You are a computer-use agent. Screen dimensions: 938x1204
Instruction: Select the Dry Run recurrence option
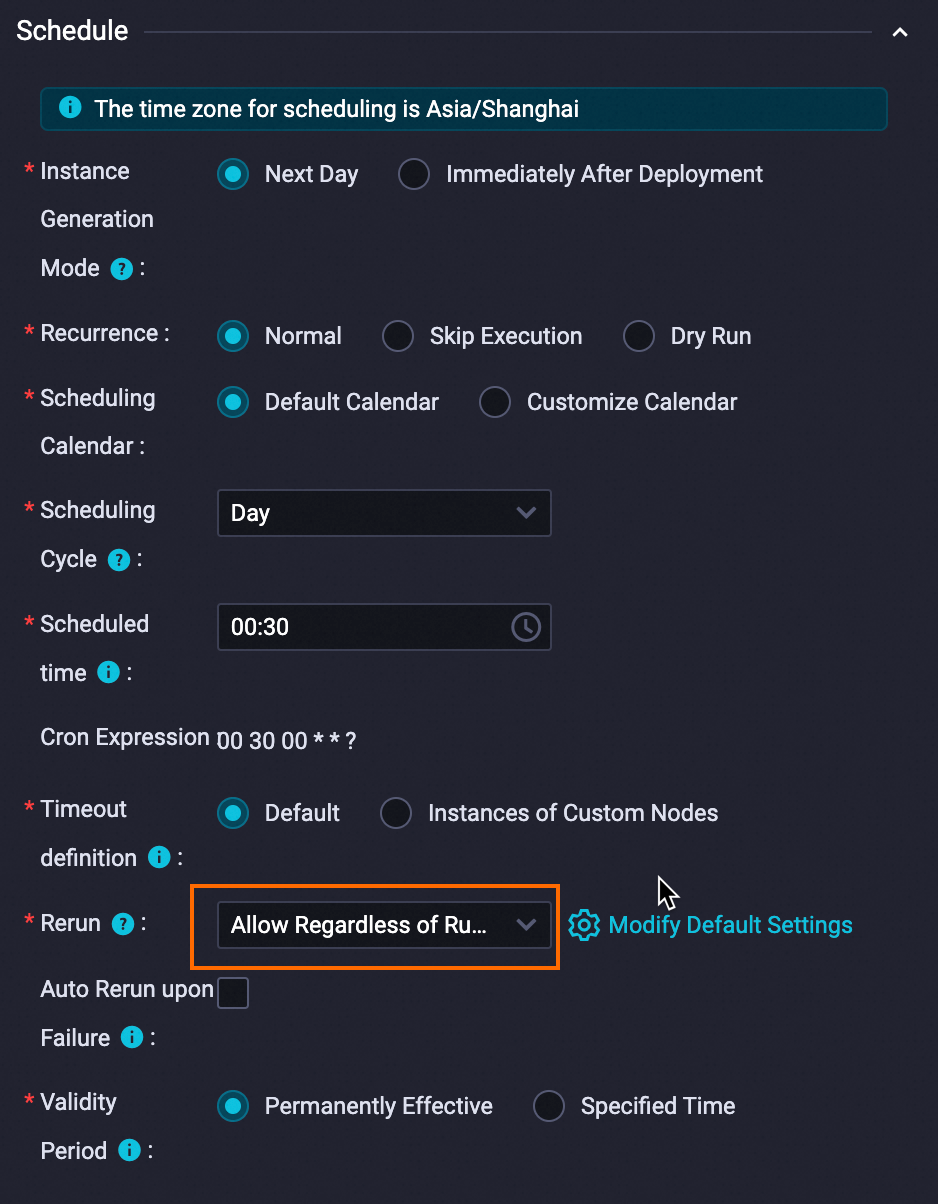639,336
